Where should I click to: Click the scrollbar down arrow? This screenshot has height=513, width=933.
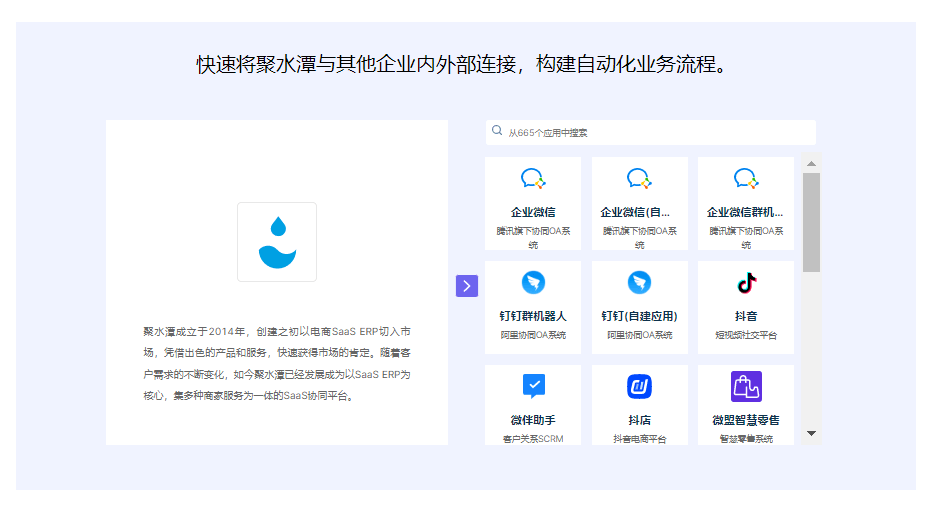point(811,433)
